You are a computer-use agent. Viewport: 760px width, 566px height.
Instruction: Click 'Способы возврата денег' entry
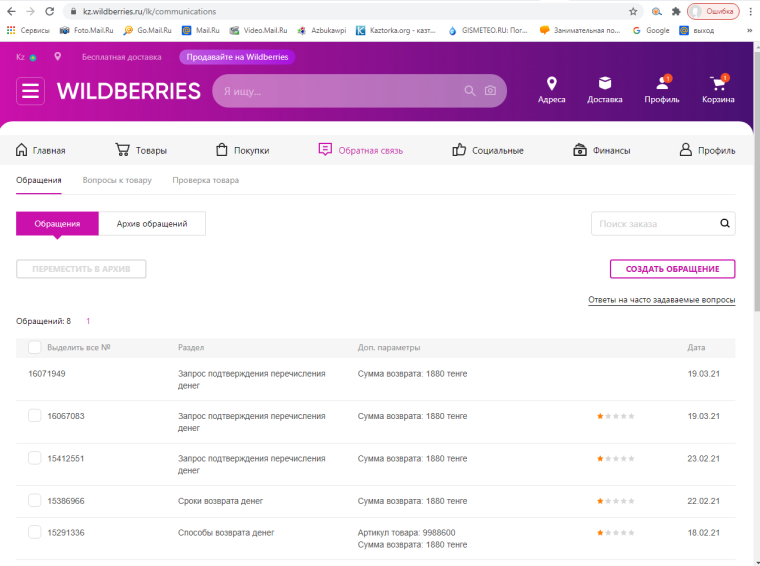(226, 533)
